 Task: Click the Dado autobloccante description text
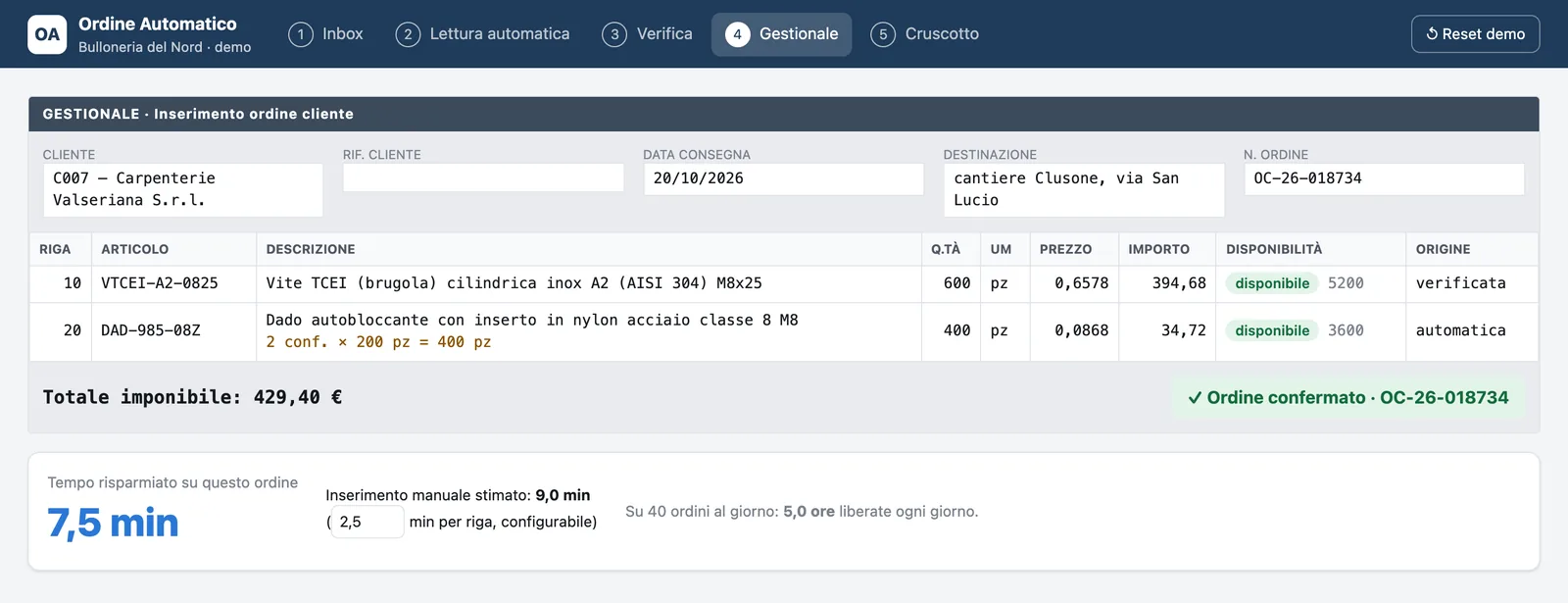532,320
